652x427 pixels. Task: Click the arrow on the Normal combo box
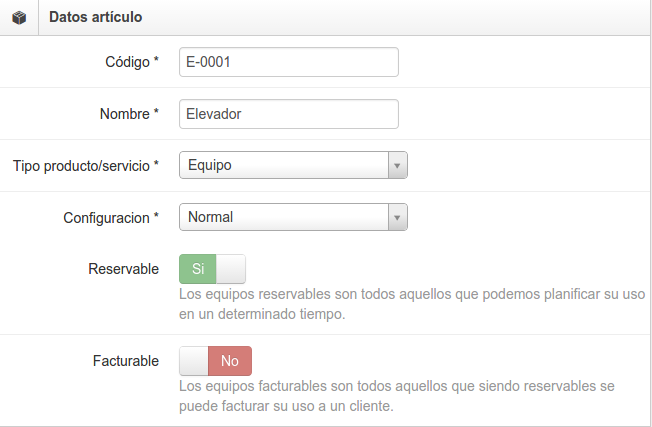398,217
